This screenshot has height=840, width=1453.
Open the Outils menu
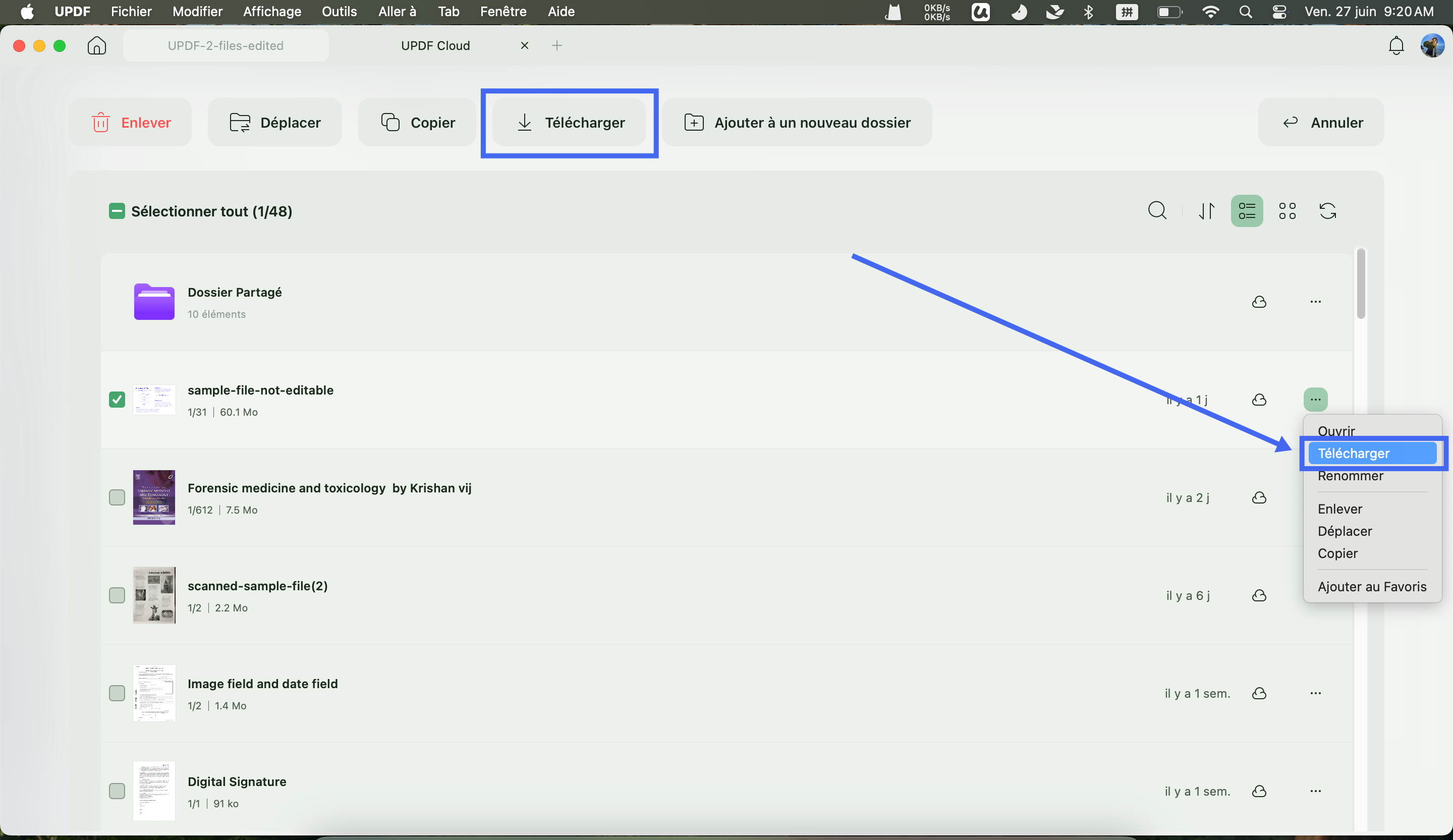click(x=339, y=12)
